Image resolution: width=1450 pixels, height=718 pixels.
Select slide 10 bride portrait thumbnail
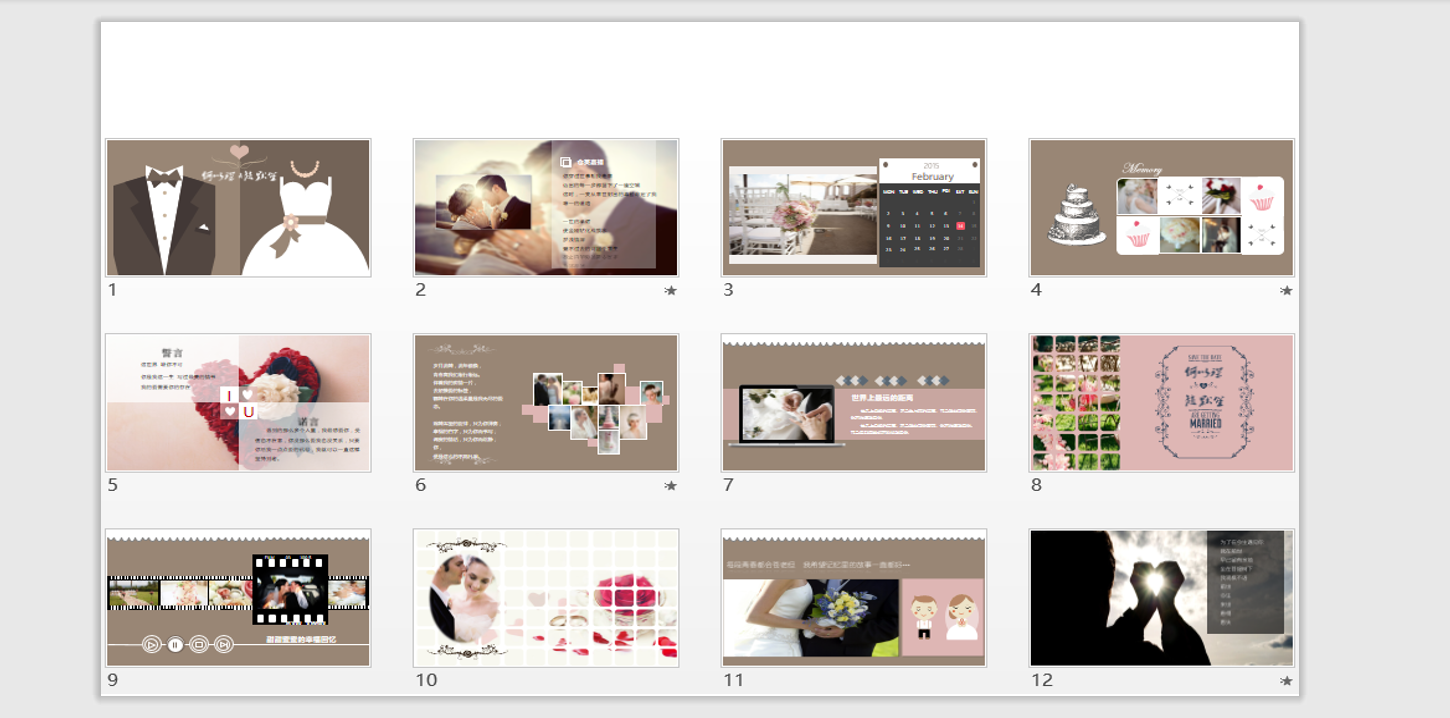(546, 598)
